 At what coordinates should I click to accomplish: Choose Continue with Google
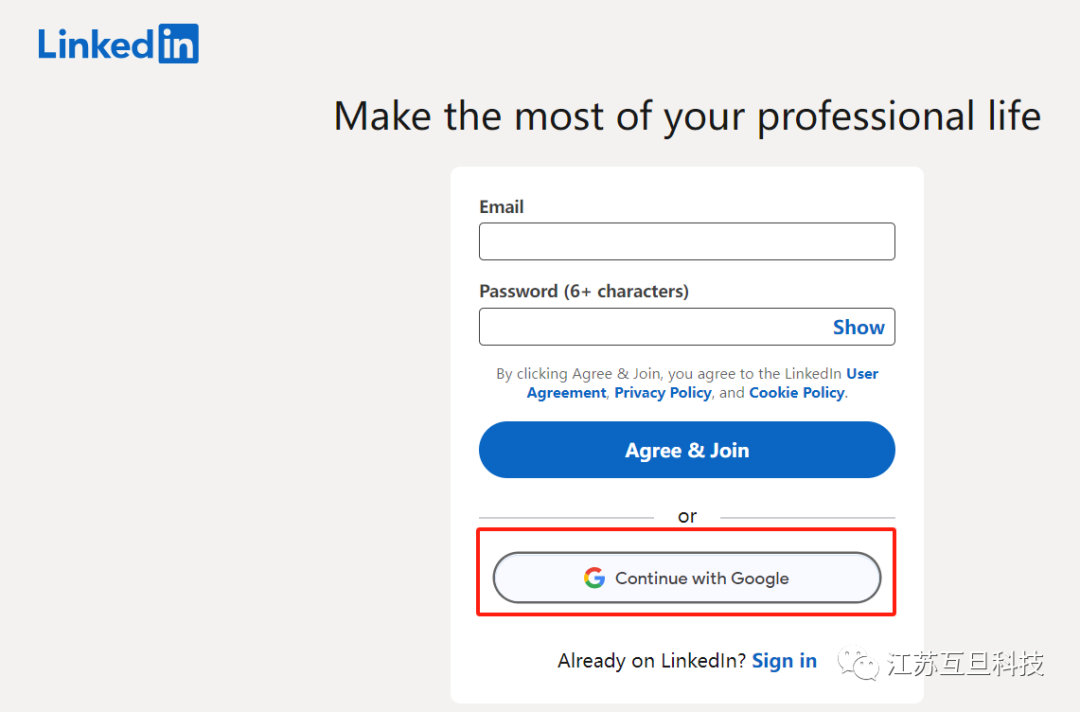pyautogui.click(x=687, y=578)
